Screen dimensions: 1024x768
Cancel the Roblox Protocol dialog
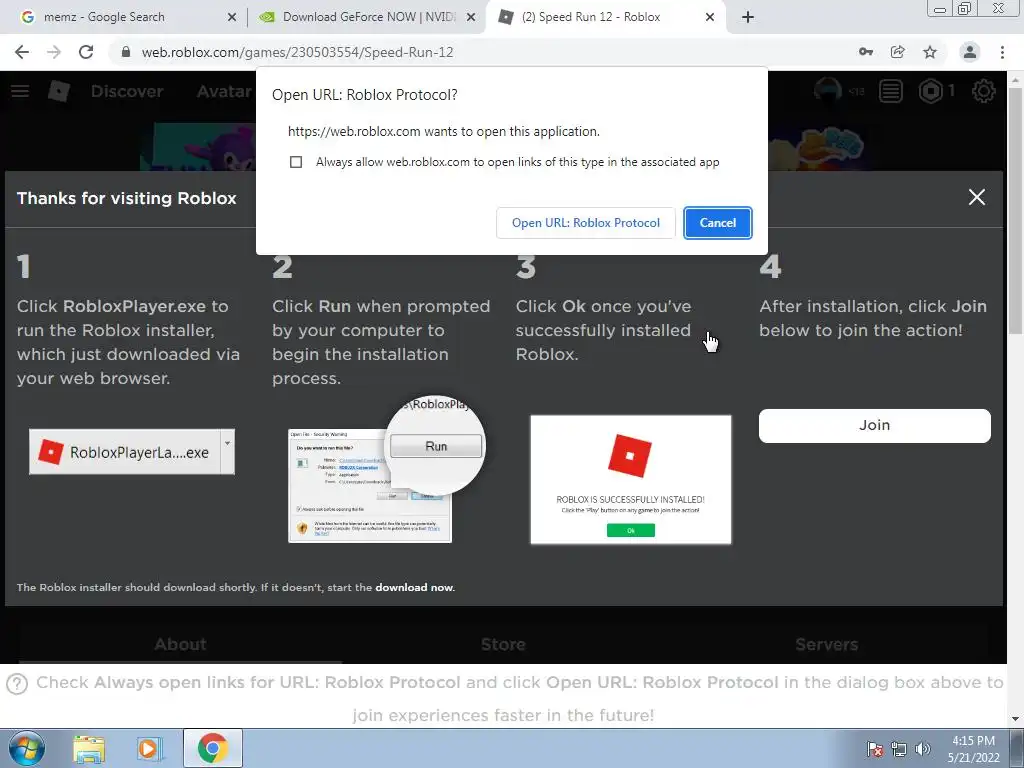pos(718,223)
